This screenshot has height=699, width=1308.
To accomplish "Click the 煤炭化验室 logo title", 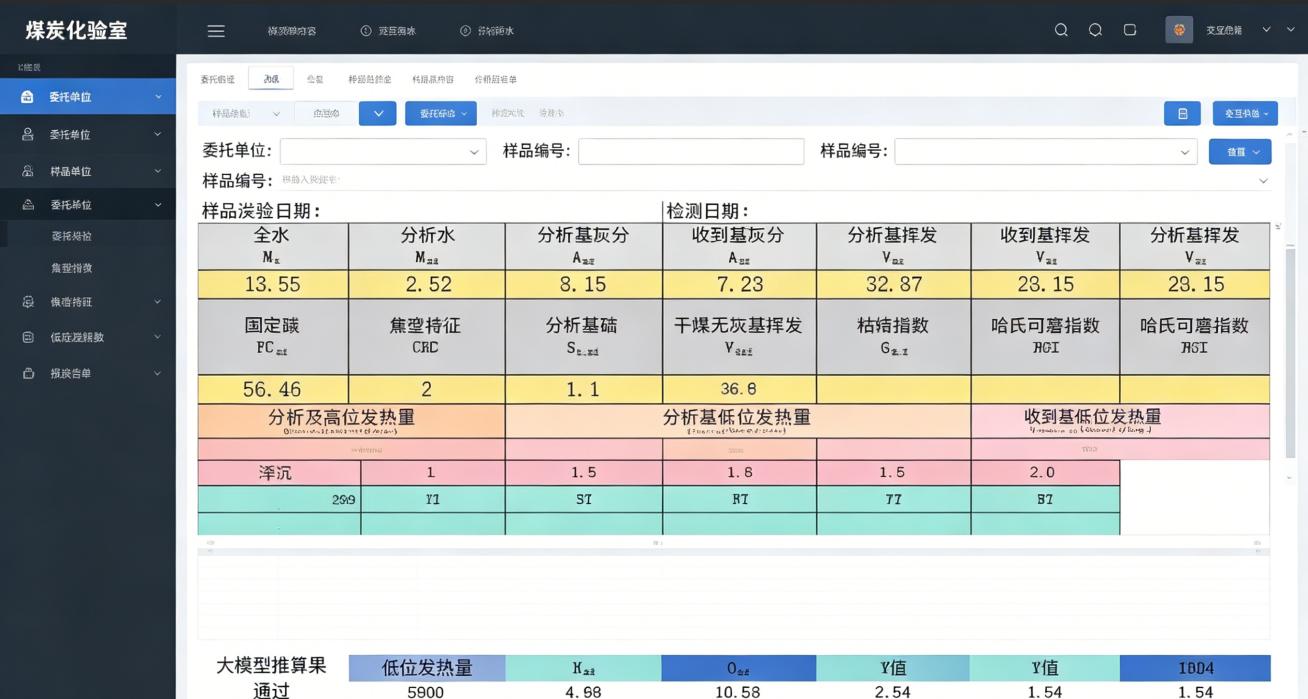I will click(76, 31).
